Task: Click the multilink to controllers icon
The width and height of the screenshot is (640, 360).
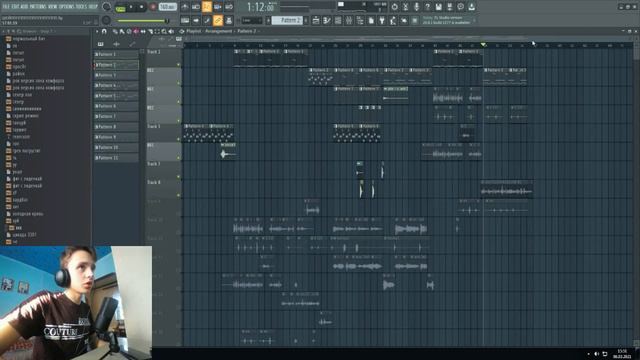Action: pyautogui.click(x=229, y=20)
